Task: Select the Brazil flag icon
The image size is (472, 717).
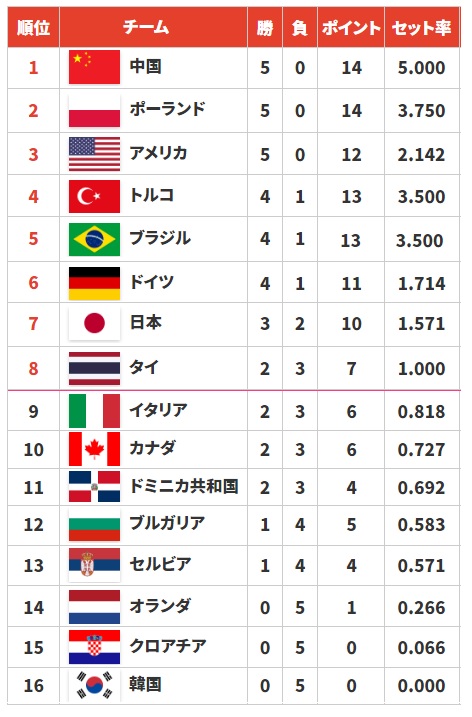Action: 94,239
